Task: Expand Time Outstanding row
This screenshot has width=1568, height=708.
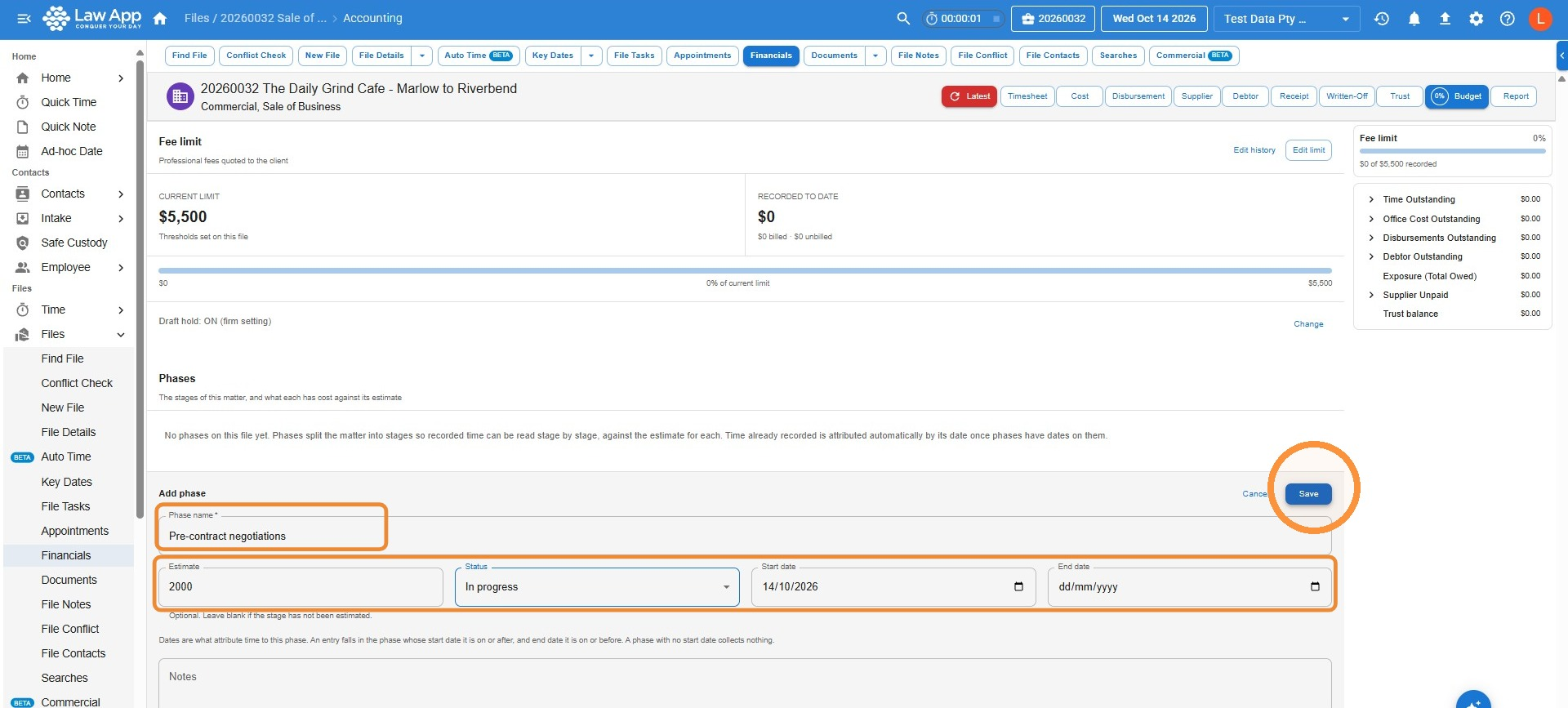Action: click(x=1371, y=199)
